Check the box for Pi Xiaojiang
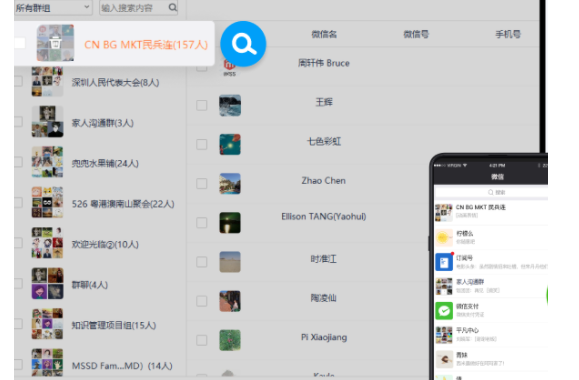The width and height of the screenshot is (579, 380). [202, 340]
